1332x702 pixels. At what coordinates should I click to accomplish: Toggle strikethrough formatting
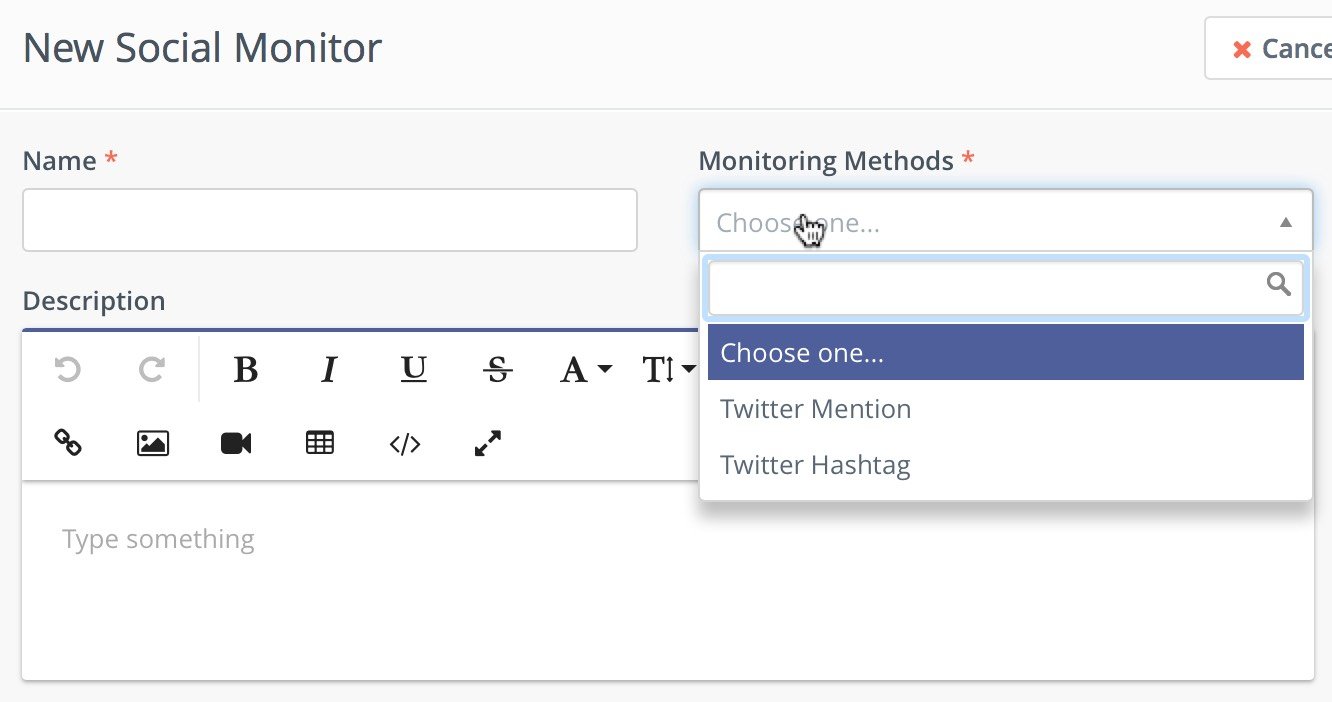coord(497,371)
